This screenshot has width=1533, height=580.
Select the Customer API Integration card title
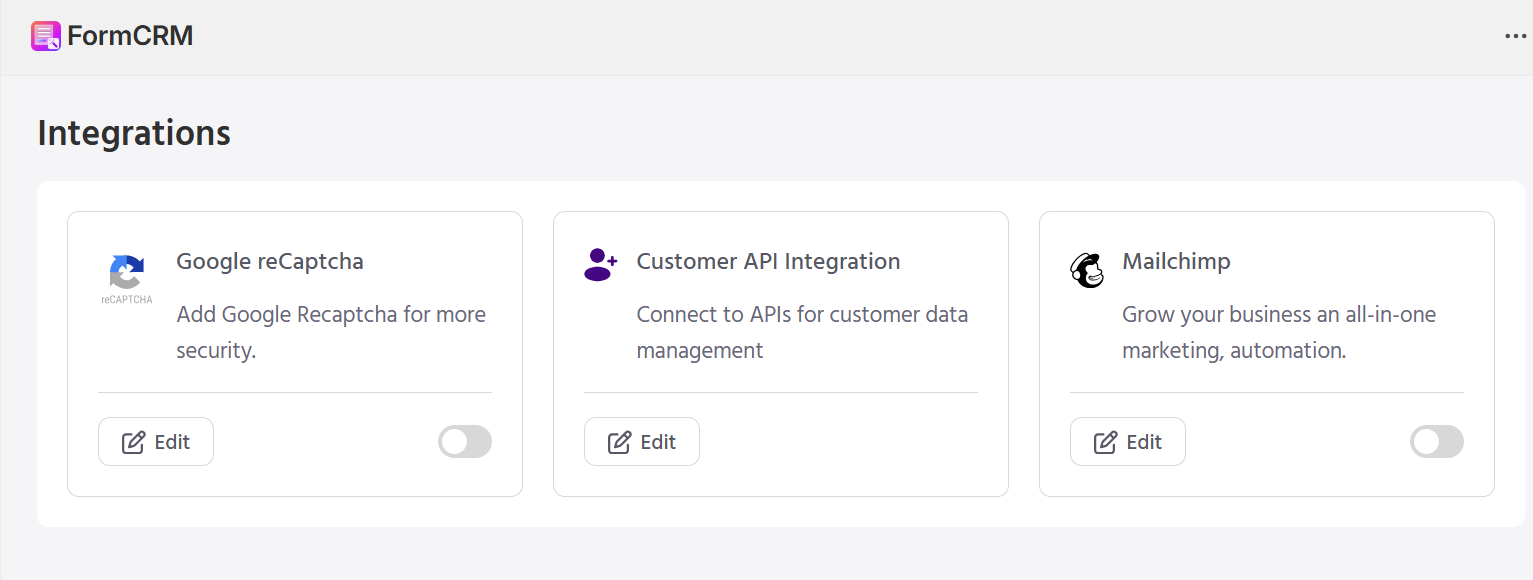(768, 262)
